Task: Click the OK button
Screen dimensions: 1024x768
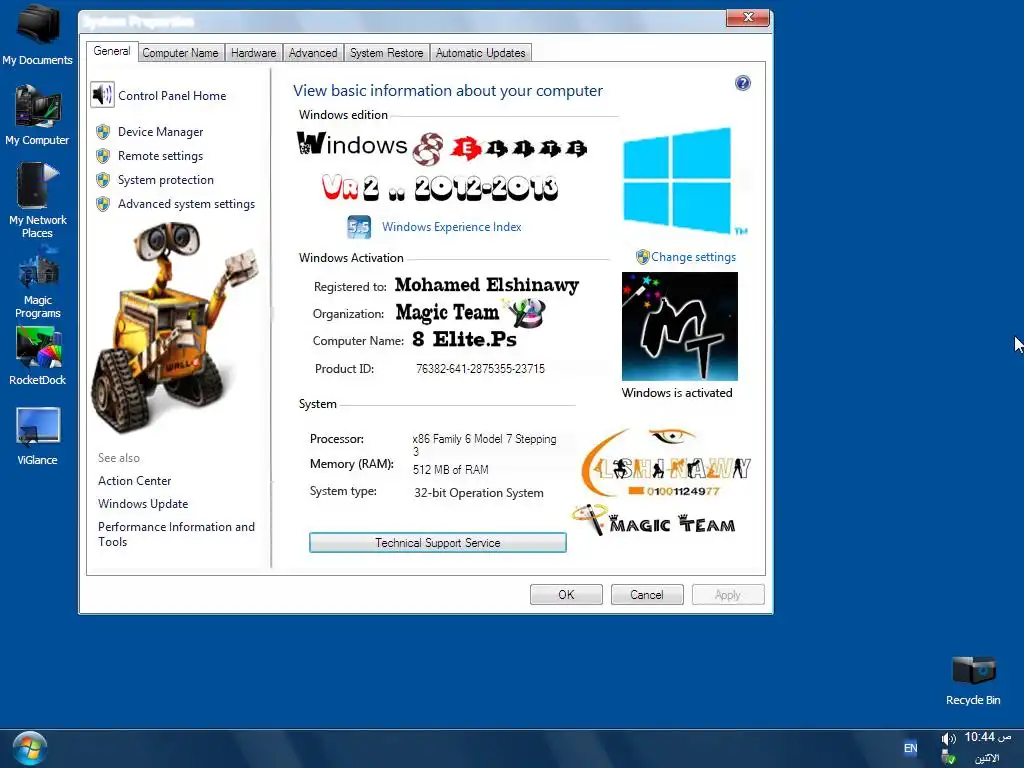Action: tap(566, 594)
